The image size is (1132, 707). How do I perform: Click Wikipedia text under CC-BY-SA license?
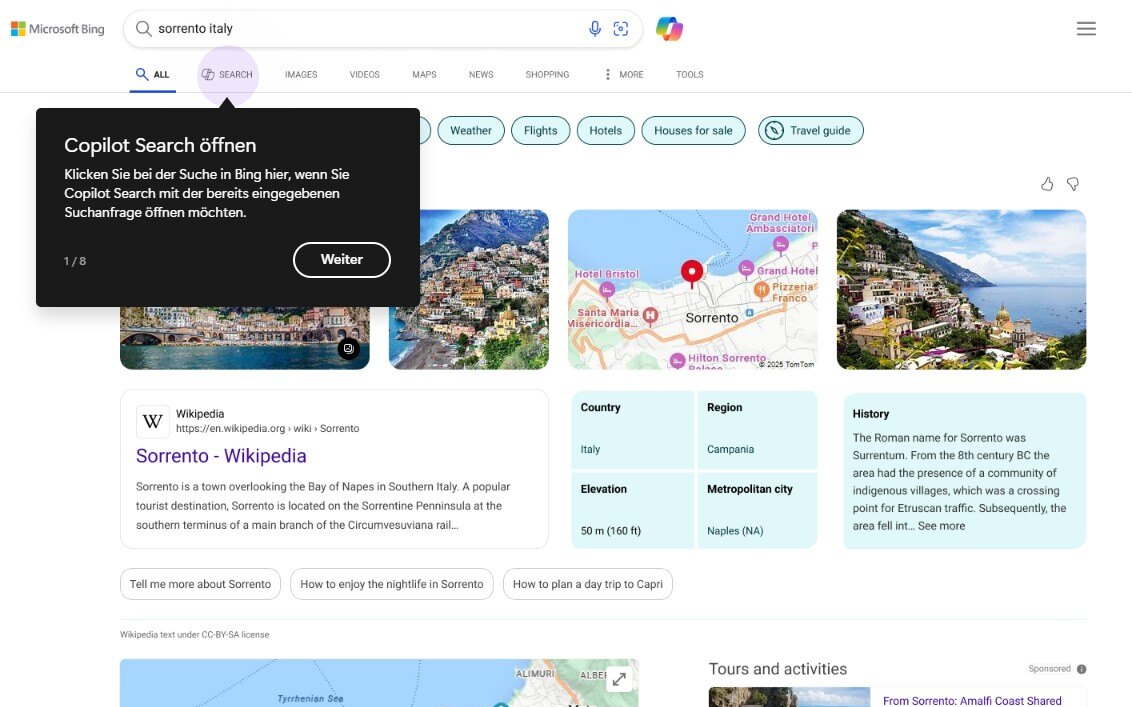194,635
